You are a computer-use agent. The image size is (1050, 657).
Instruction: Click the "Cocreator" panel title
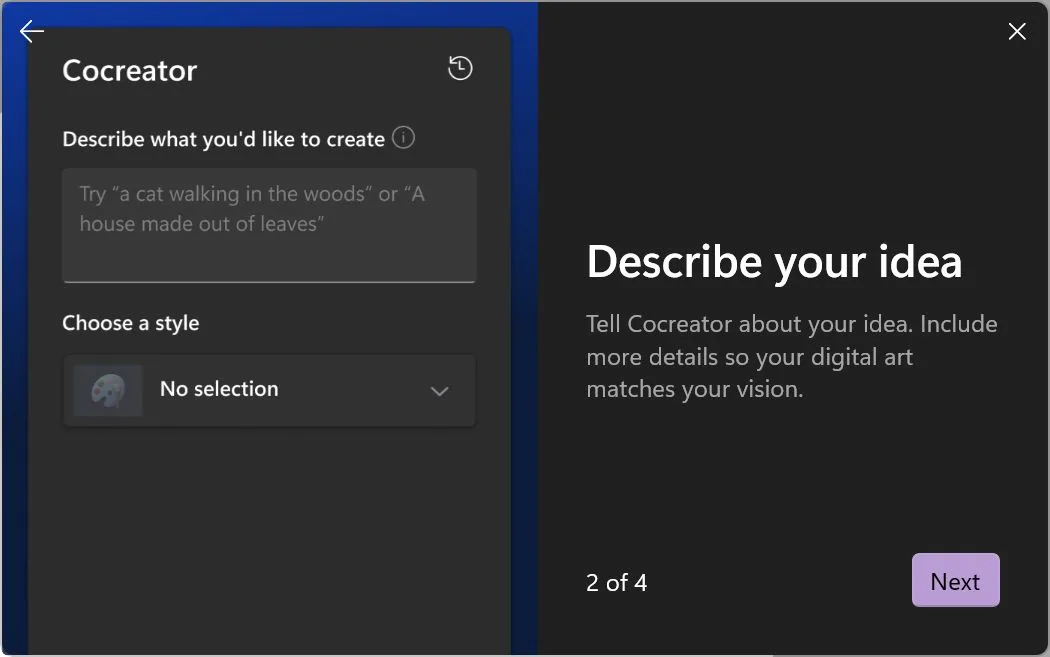[130, 71]
